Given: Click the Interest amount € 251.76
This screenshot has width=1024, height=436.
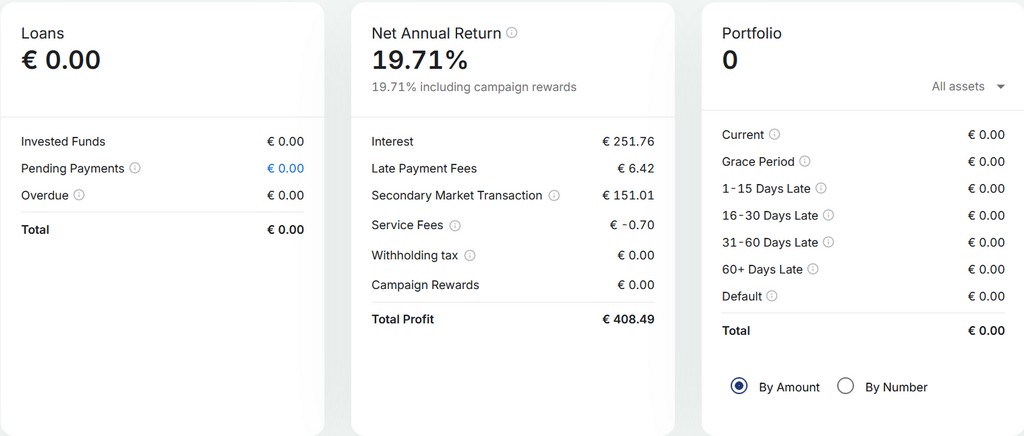Looking at the screenshot, I should coord(628,142).
